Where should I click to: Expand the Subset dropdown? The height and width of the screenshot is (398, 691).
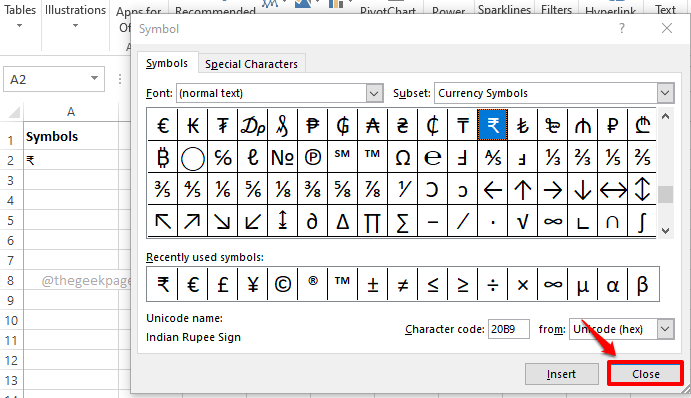[665, 93]
